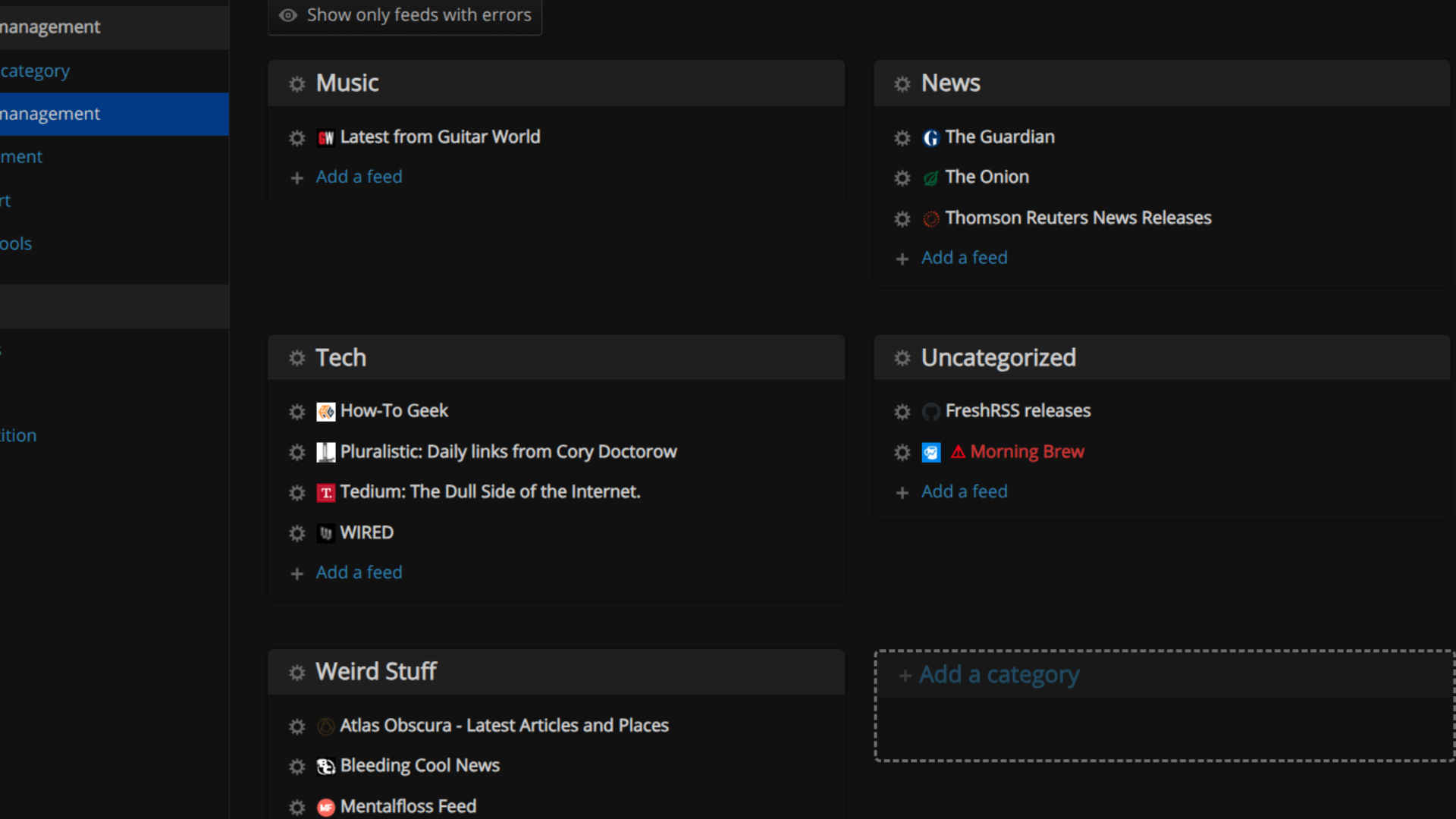Screen dimensions: 1456x819
Task: Add a feed to News category
Action: [x=964, y=258]
